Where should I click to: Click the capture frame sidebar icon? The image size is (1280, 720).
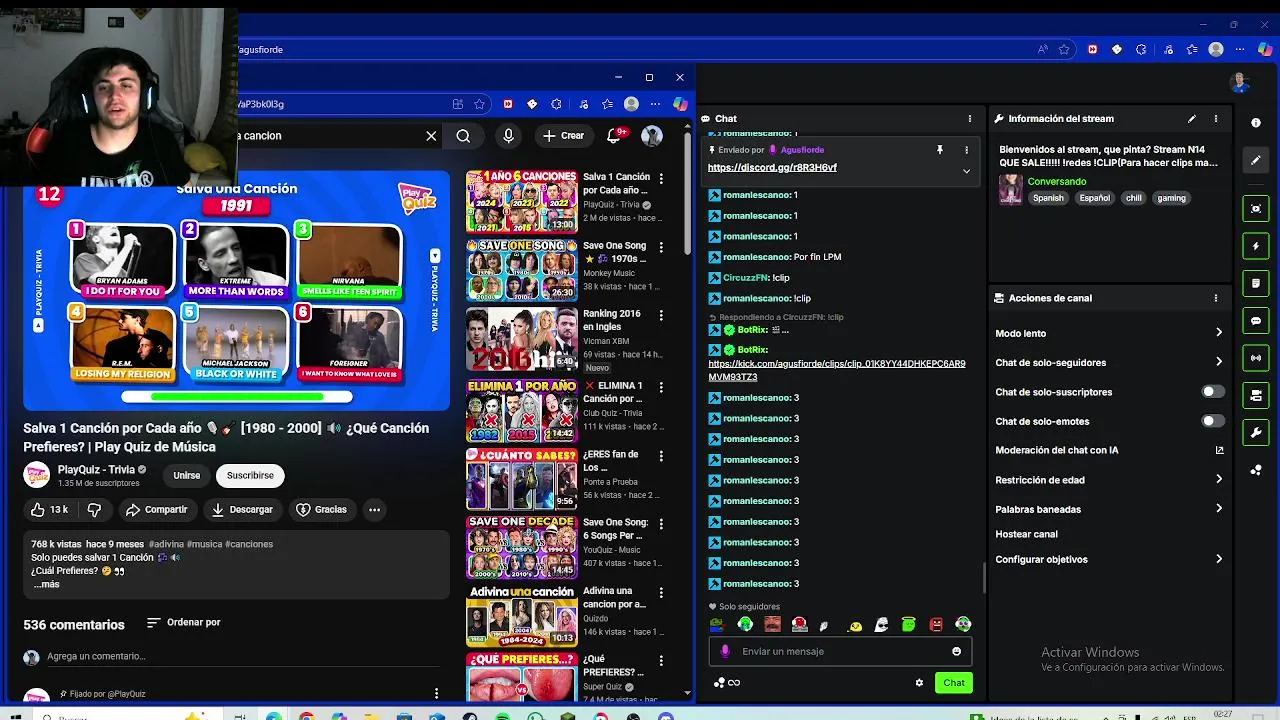pyautogui.click(x=1256, y=209)
